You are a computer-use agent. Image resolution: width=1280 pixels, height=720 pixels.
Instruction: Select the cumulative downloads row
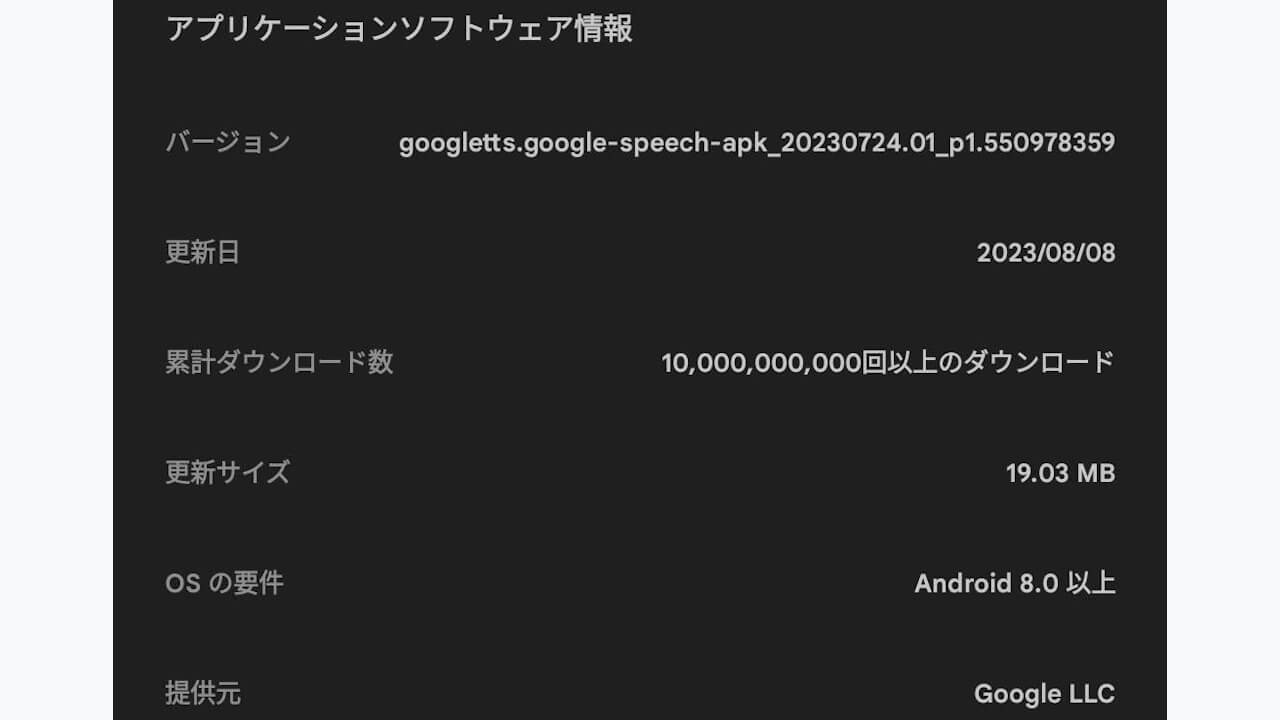[x=640, y=363]
